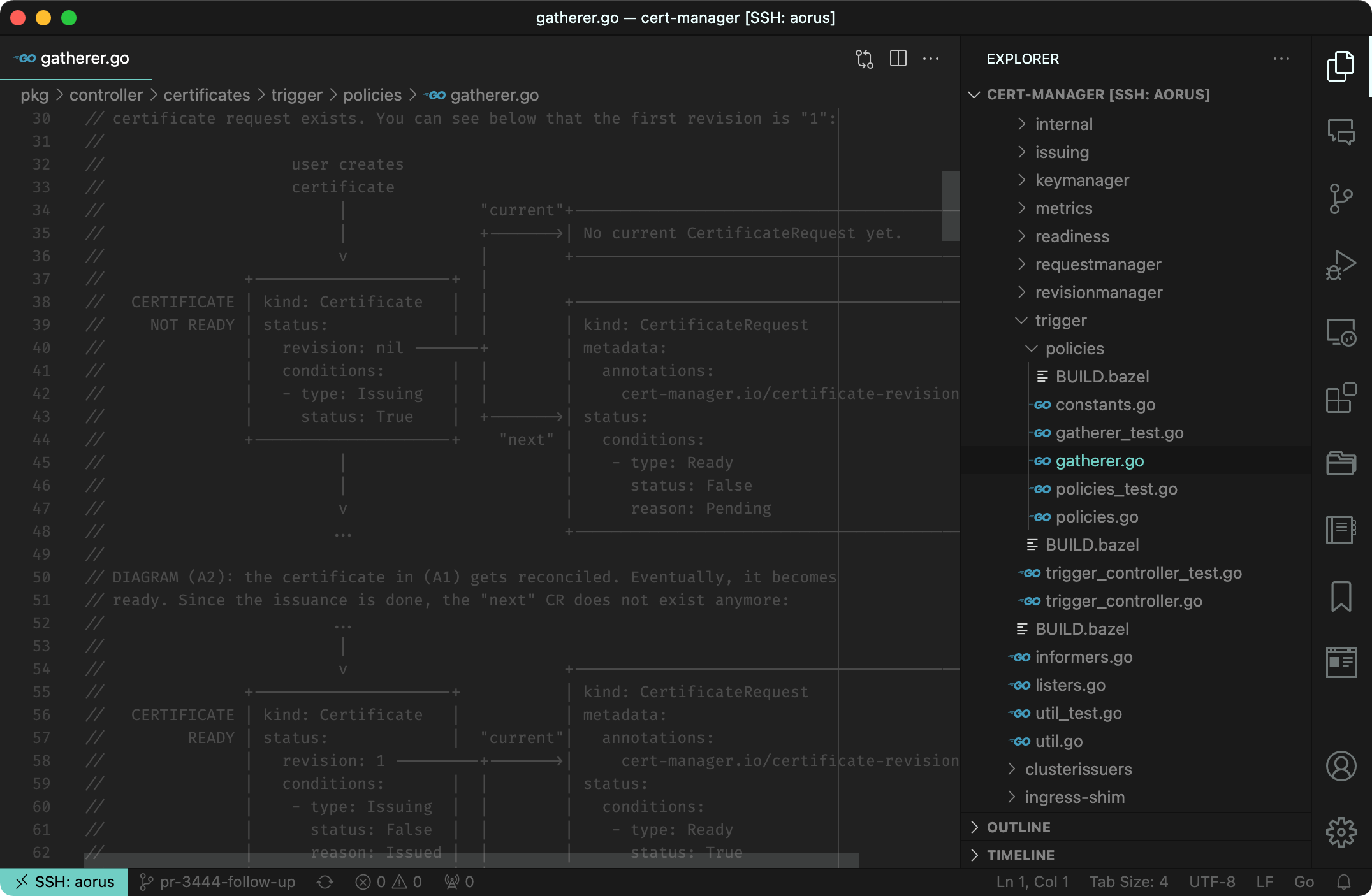Click the Open Changes compare icon
This screenshot has height=896, width=1372.
point(864,59)
